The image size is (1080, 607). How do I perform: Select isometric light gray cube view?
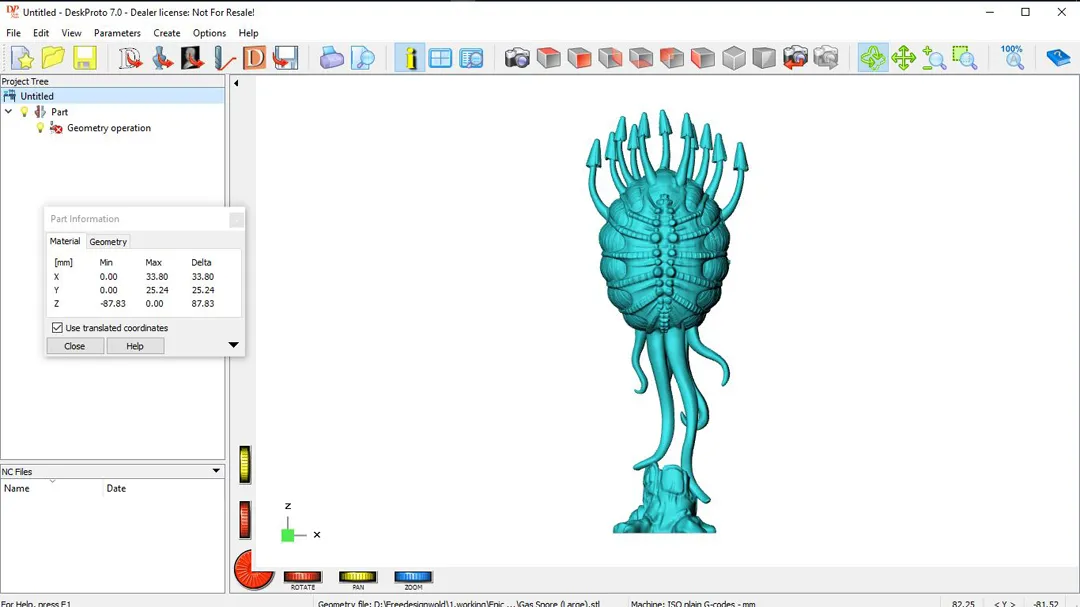click(734, 58)
